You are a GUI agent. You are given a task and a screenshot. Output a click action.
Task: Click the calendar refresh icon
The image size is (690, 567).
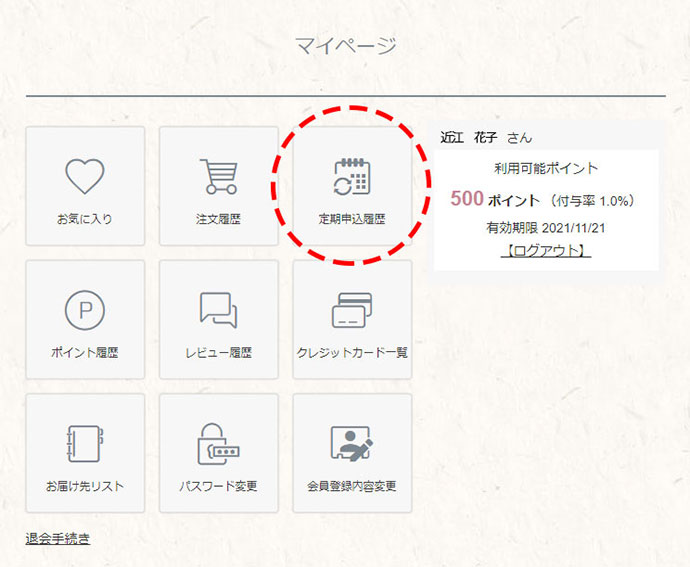pyautogui.click(x=352, y=176)
